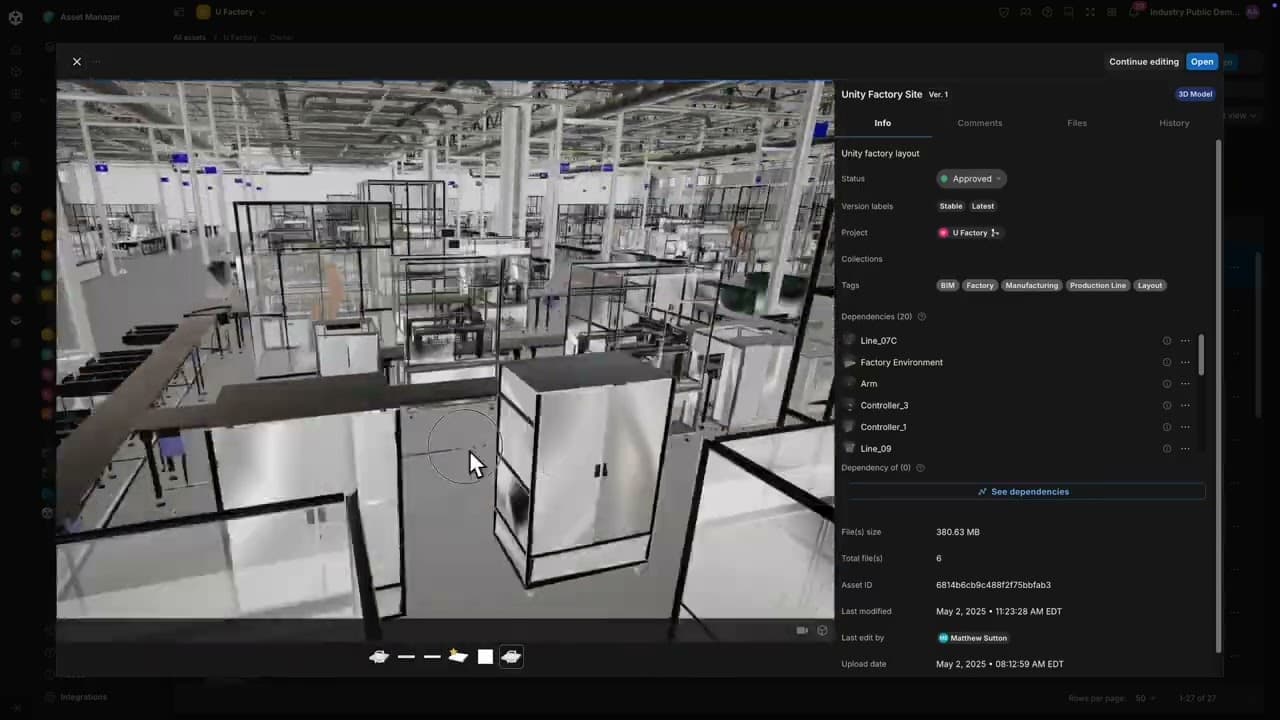Click the Stable version label
Viewport: 1280px width, 720px height.
951,206
